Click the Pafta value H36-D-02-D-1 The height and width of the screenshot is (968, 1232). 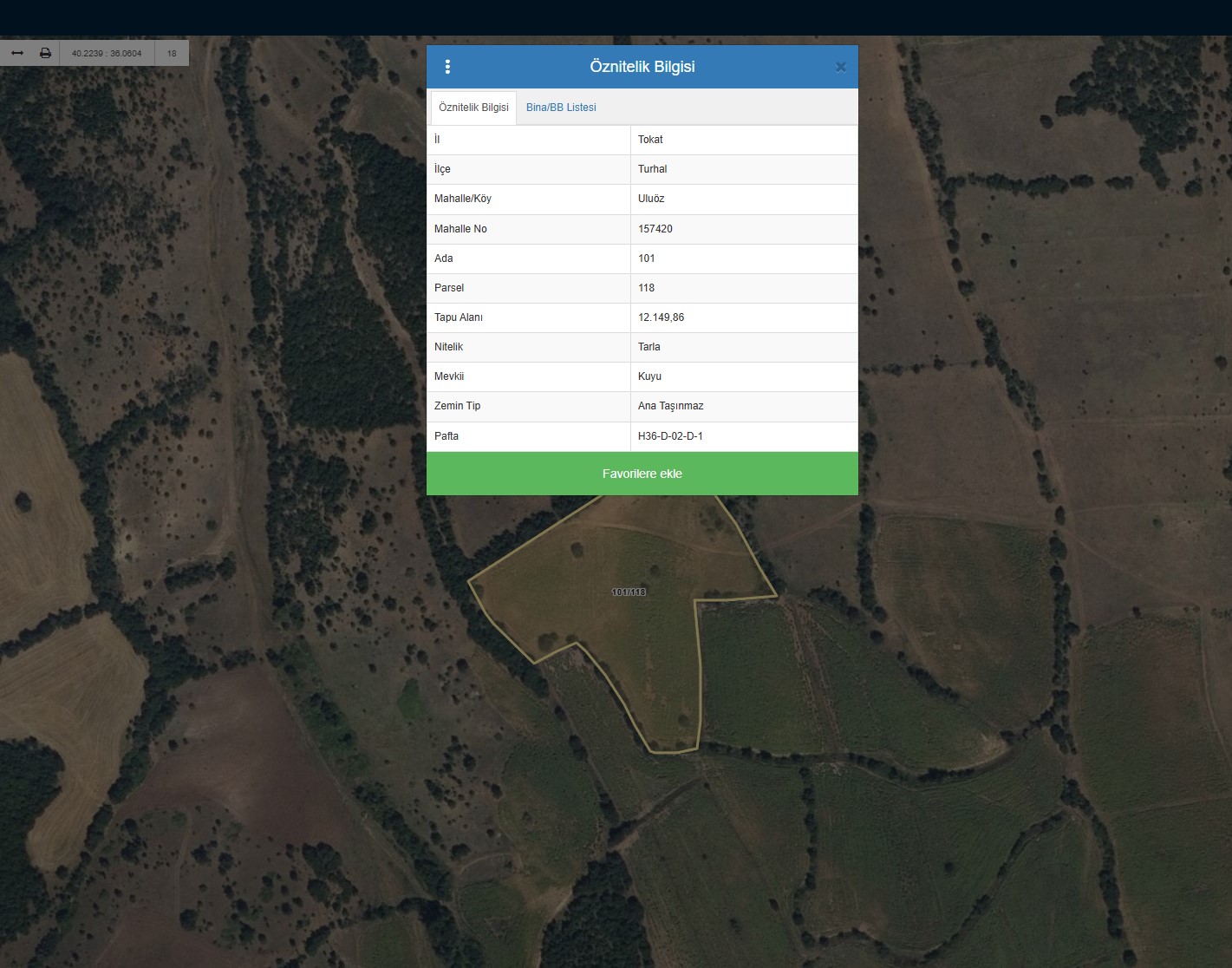click(670, 436)
